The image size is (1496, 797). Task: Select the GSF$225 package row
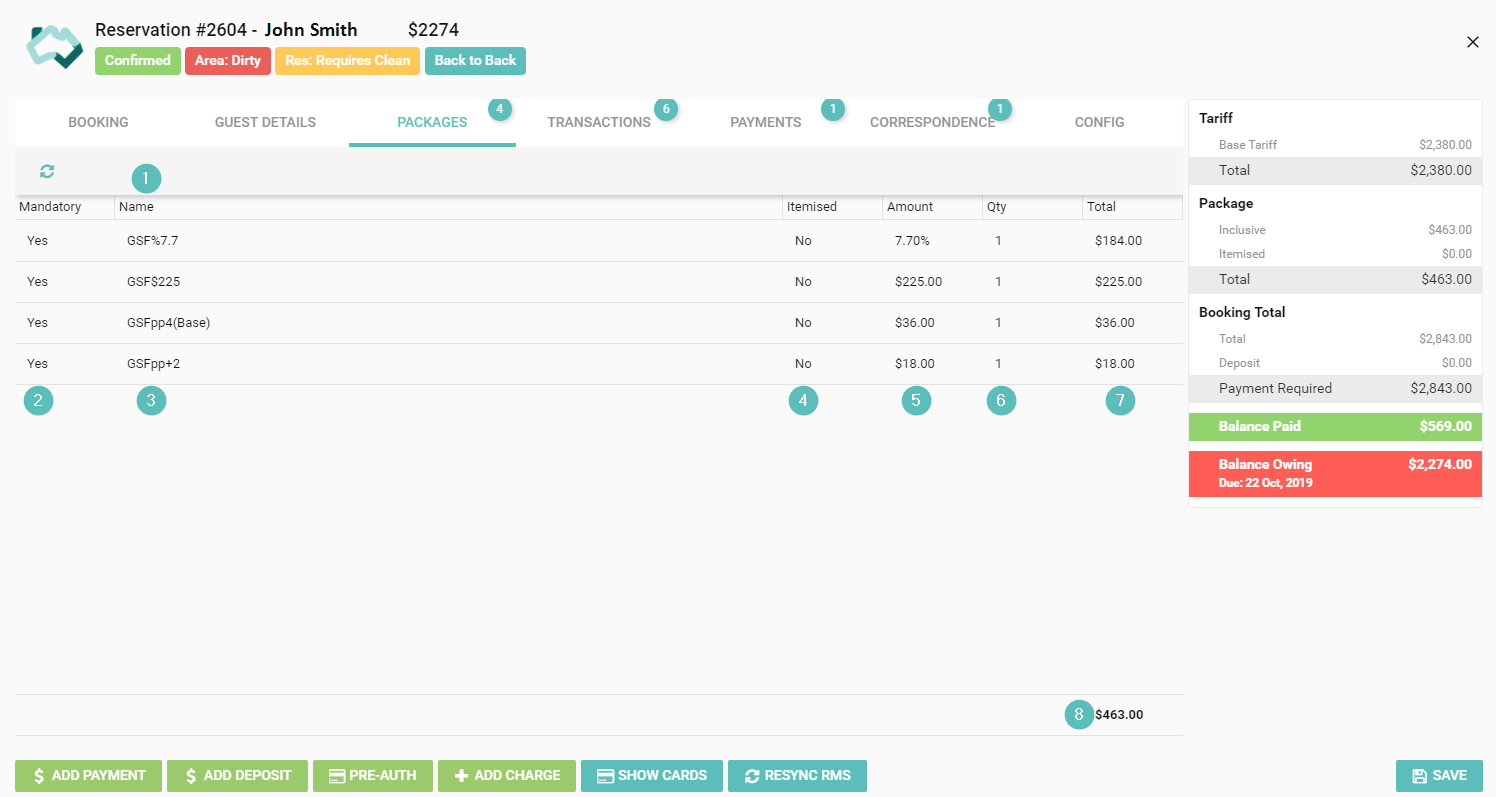click(x=153, y=282)
